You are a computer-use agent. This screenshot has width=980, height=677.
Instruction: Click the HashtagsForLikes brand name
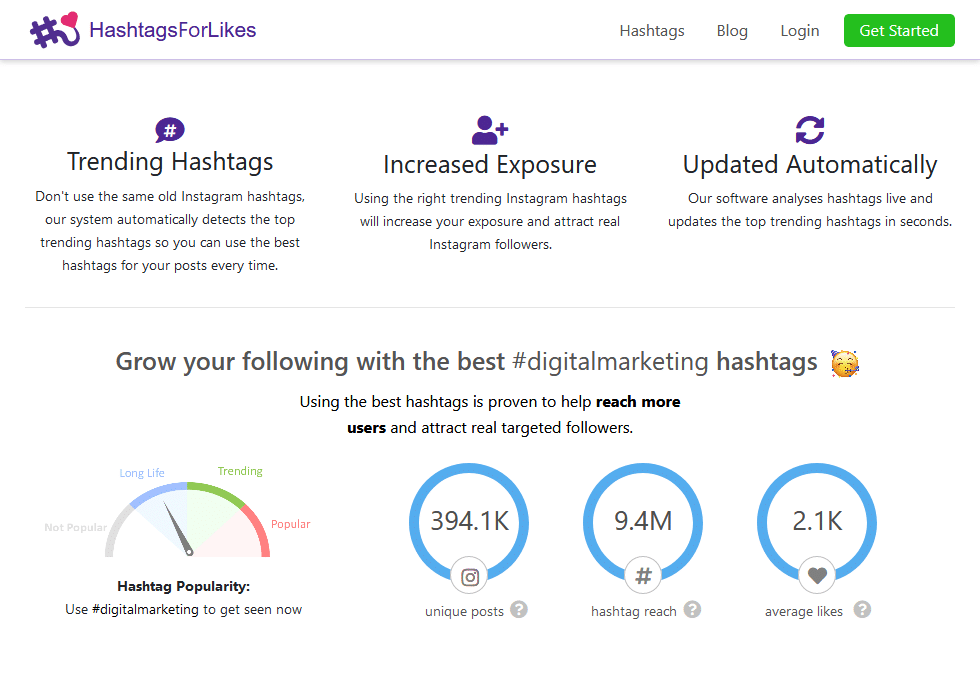(172, 30)
